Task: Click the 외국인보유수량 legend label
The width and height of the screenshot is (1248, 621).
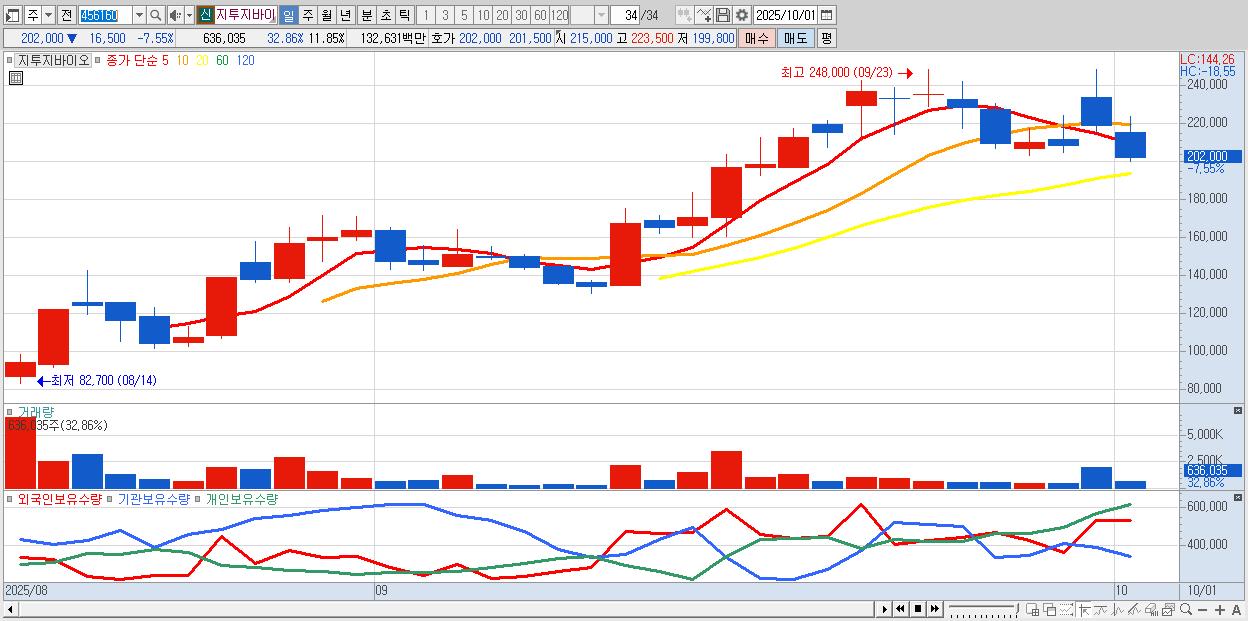Action: (60, 498)
